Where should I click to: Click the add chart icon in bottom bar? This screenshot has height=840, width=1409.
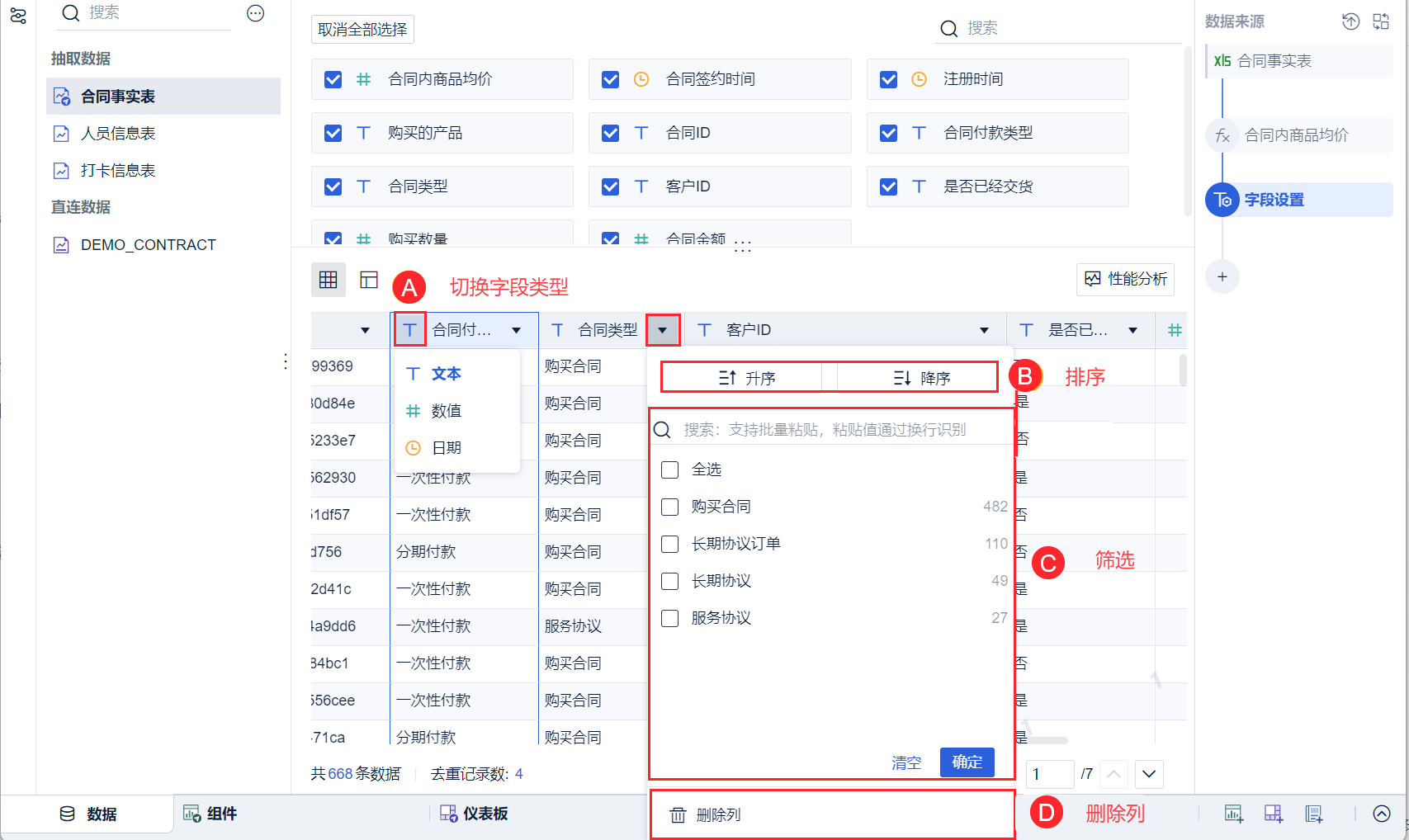[x=1233, y=814]
